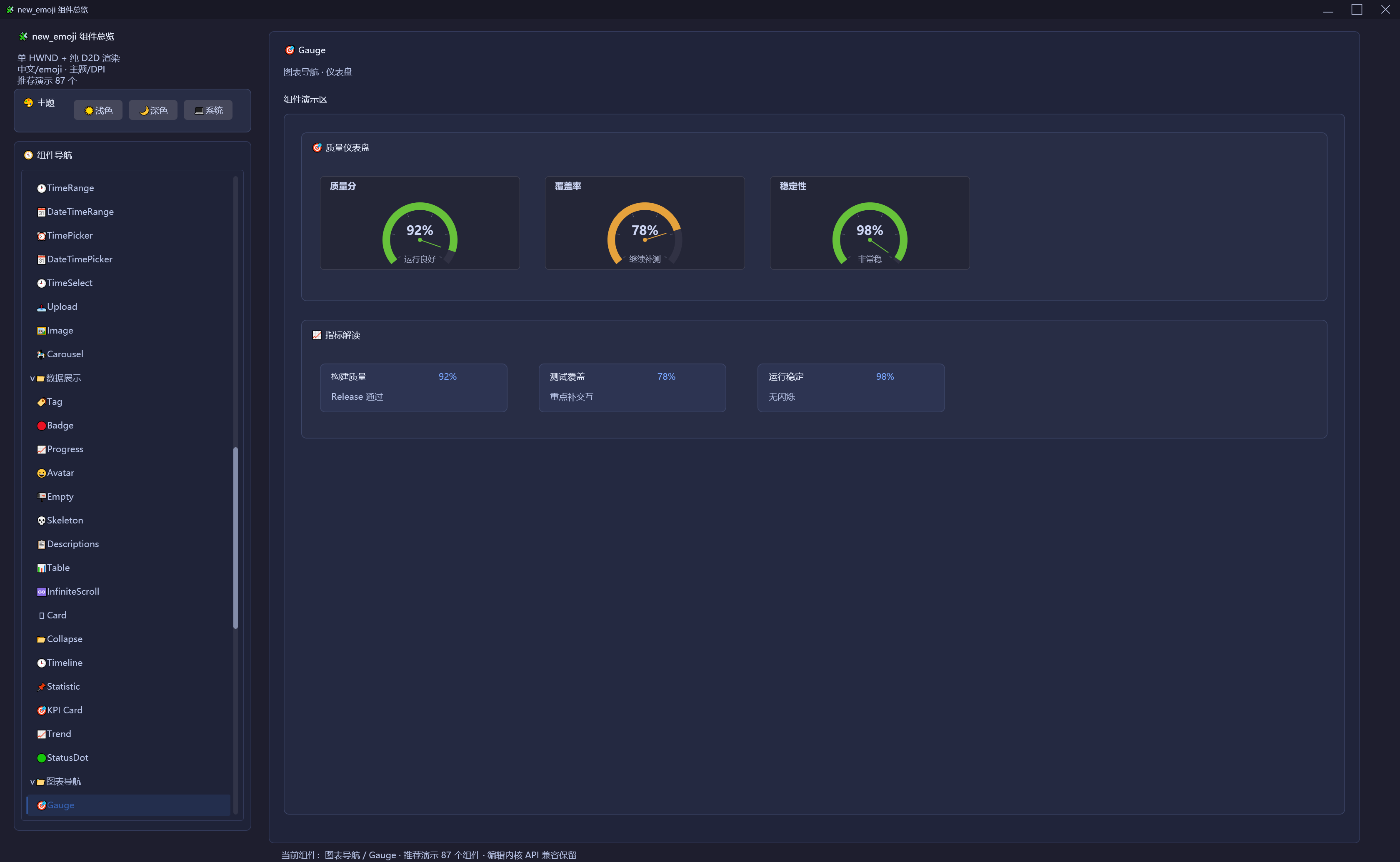Click the KPI Card target icon
Image resolution: width=1400 pixels, height=862 pixels.
point(41,711)
